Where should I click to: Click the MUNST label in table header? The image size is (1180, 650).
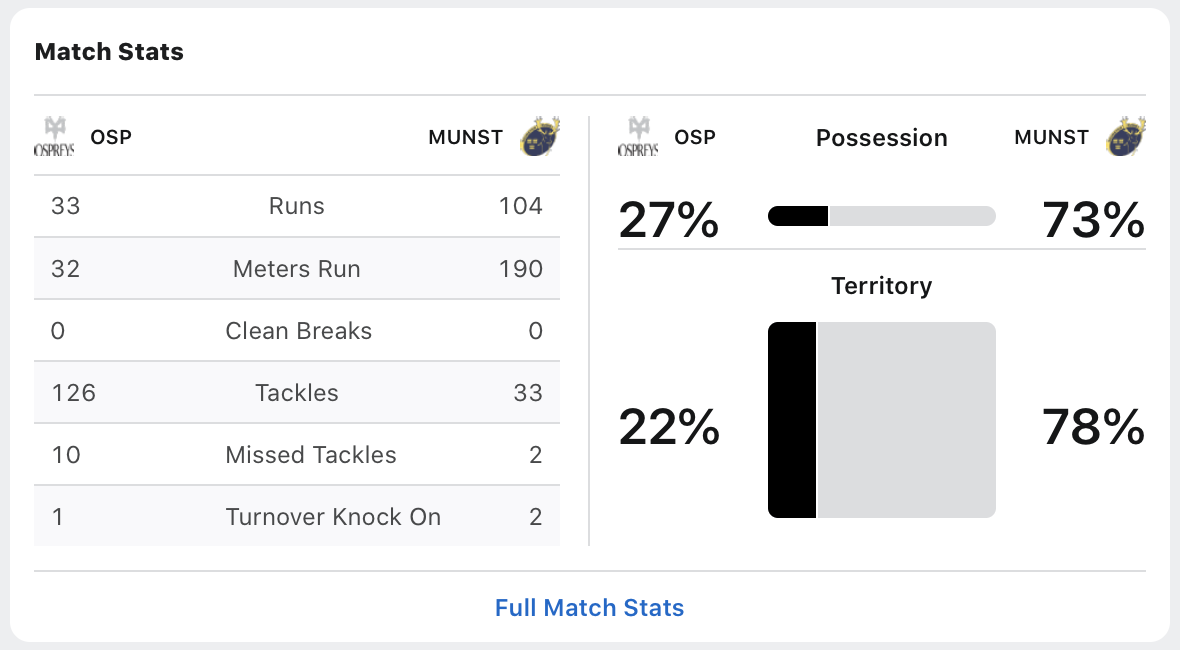point(465,137)
